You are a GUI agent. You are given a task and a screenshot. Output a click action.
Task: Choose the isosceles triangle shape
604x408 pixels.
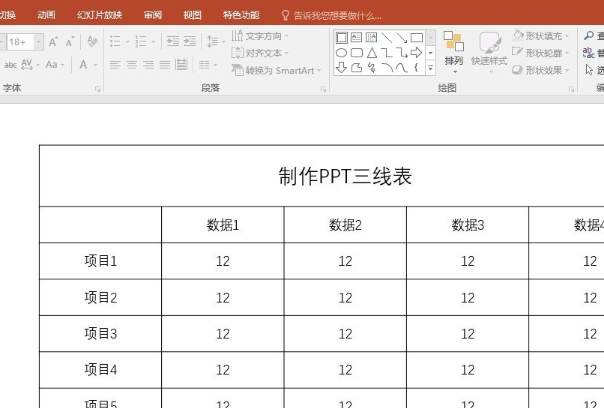(x=371, y=52)
